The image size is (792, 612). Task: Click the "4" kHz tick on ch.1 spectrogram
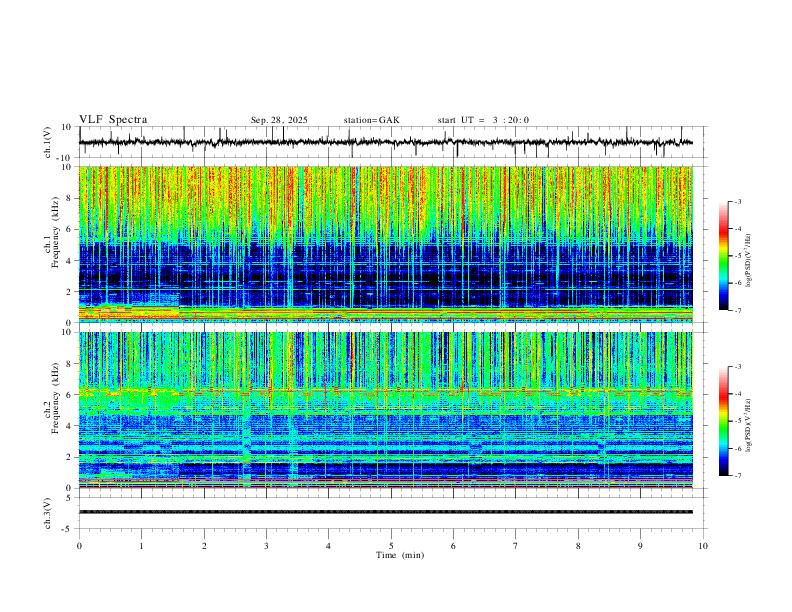69,261
